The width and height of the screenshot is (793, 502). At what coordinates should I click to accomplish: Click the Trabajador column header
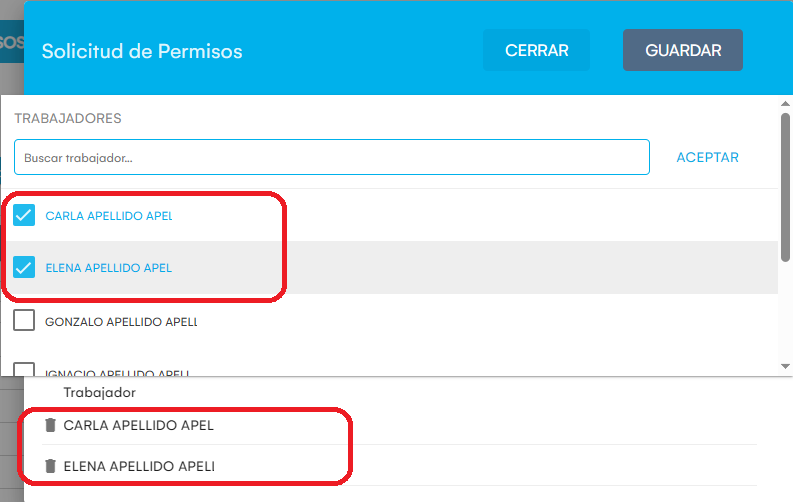coord(99,392)
